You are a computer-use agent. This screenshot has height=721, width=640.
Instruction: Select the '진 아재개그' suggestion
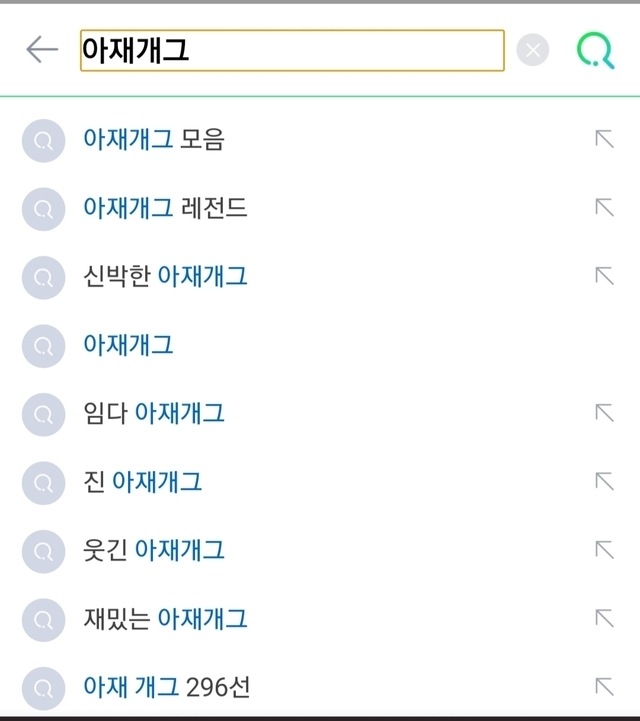pos(143,482)
